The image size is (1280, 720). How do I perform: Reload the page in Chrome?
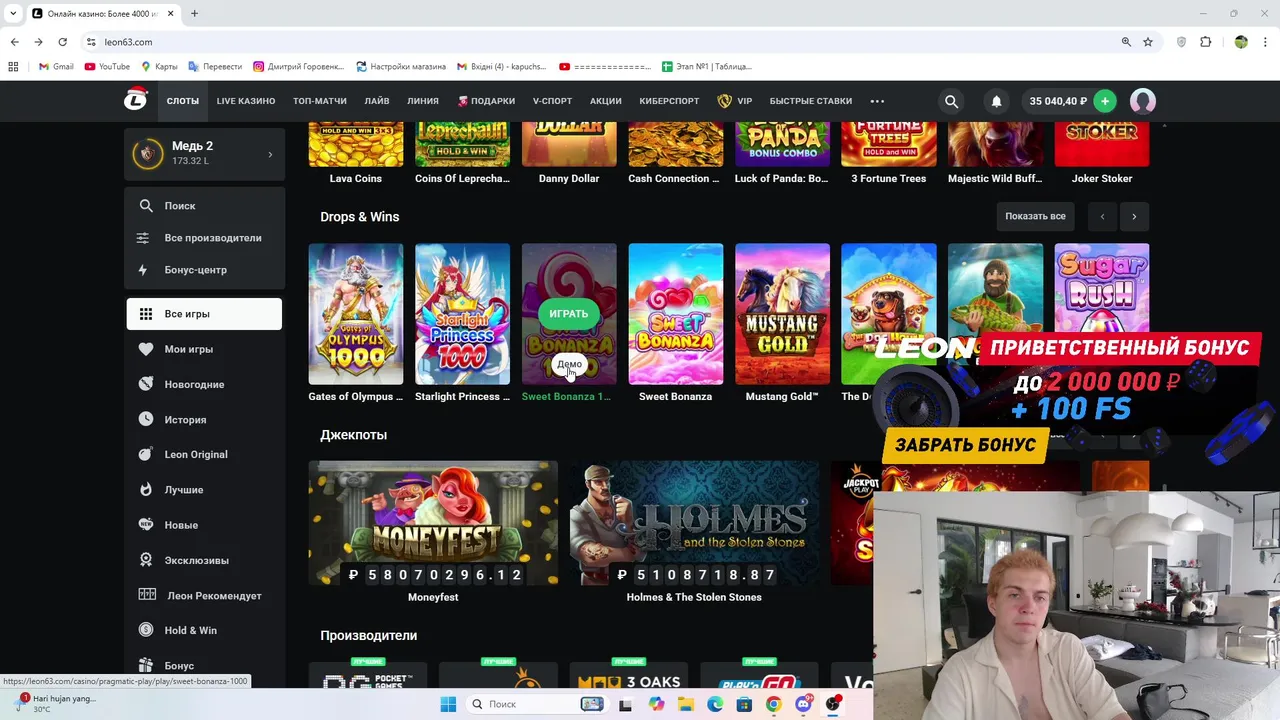[62, 42]
